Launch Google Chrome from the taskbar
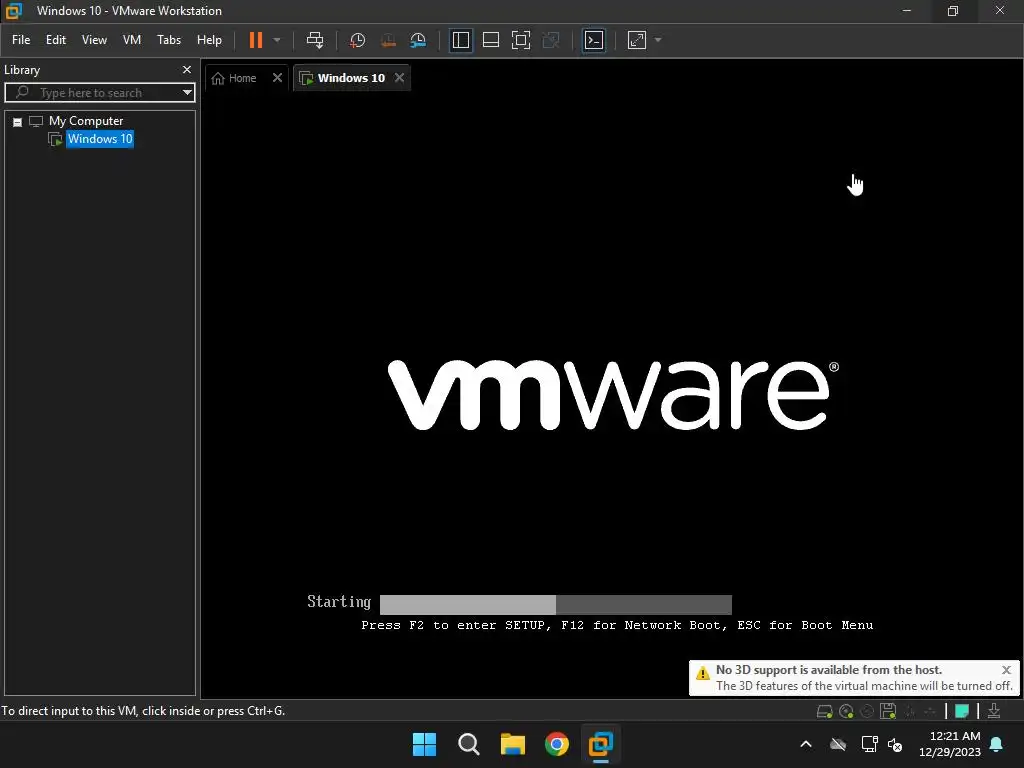The width and height of the screenshot is (1024, 768). (556, 744)
